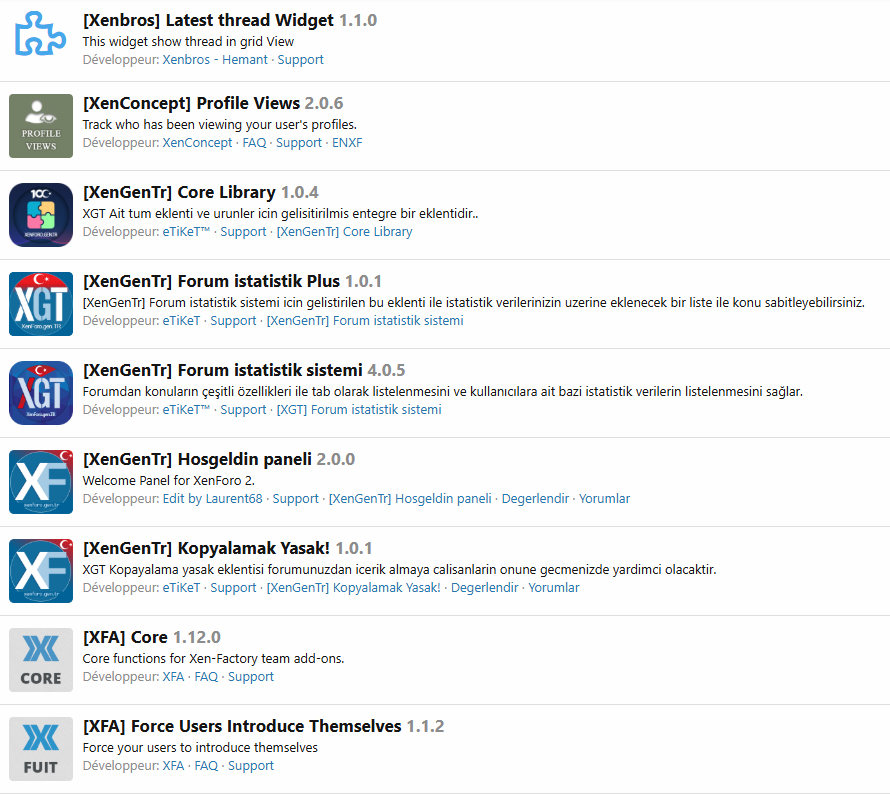Open Support link for Core Library
Screen dimensions: 890x794
point(244,232)
